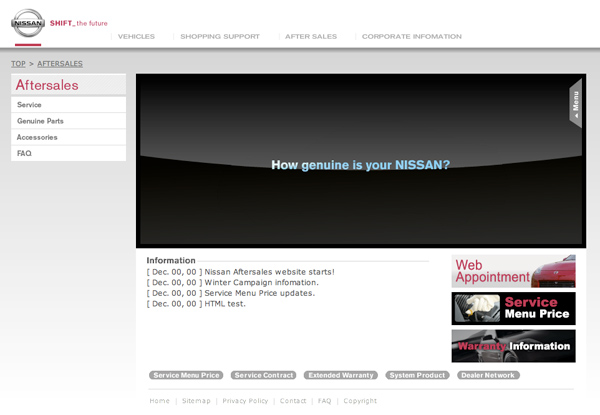Image resolution: width=600 pixels, height=415 pixels.
Task: Open the Service Menu Price banner
Action: (x=513, y=308)
